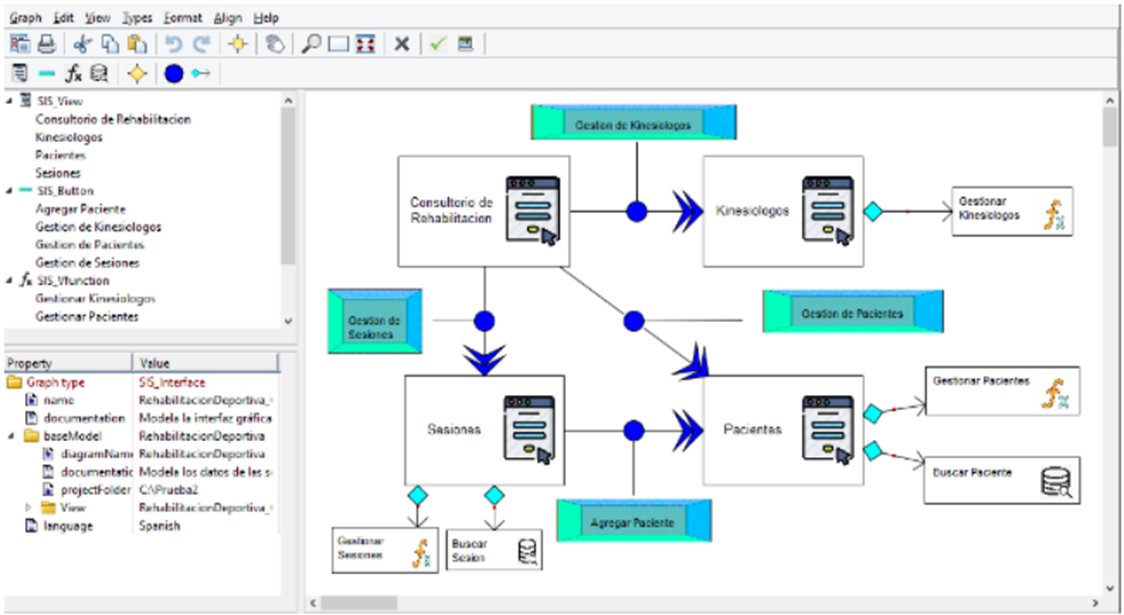Open the magnifier zoom tool
1124x615 pixels.
click(x=310, y=44)
